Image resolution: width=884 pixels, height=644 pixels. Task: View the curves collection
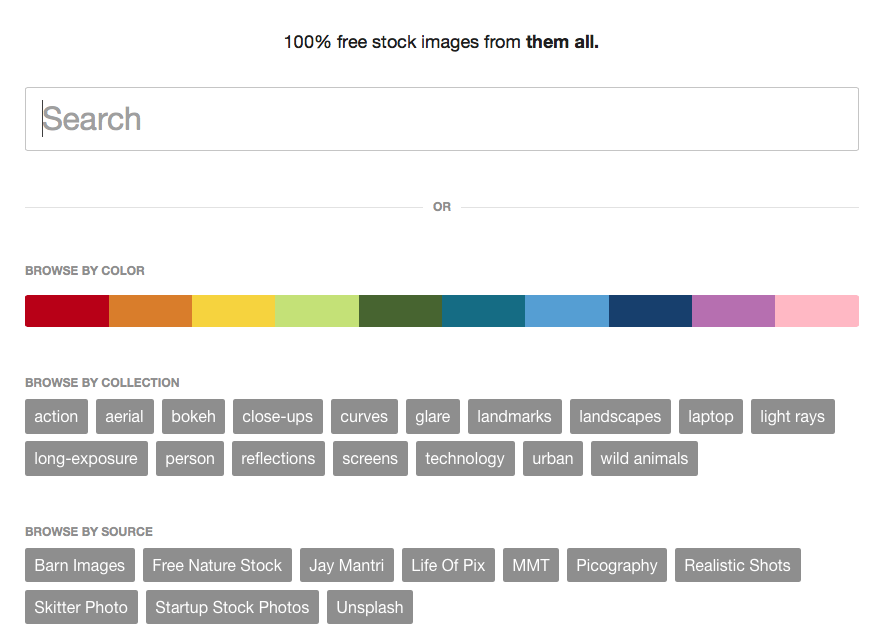tap(364, 417)
